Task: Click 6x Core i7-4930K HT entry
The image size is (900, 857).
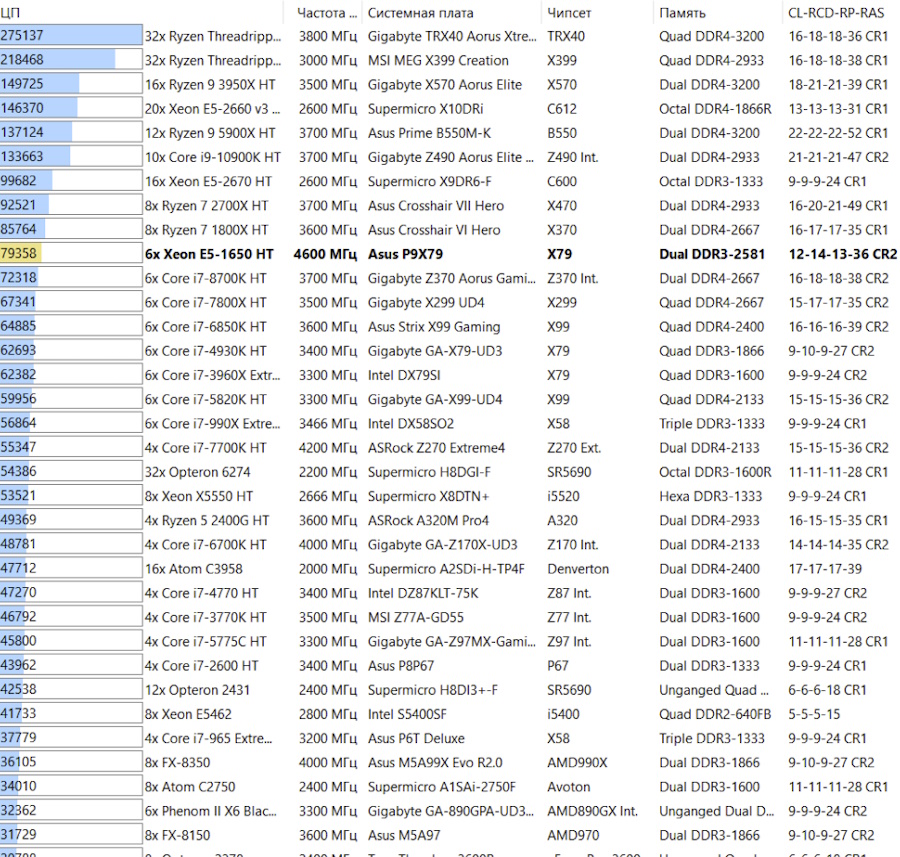Action: [205, 351]
